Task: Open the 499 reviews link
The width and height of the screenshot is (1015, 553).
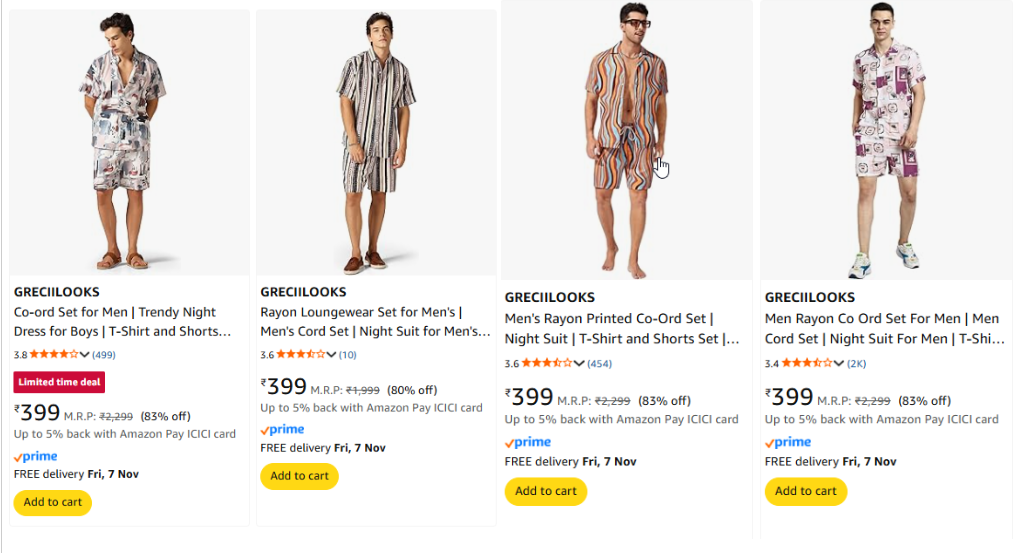Action: 104,355
